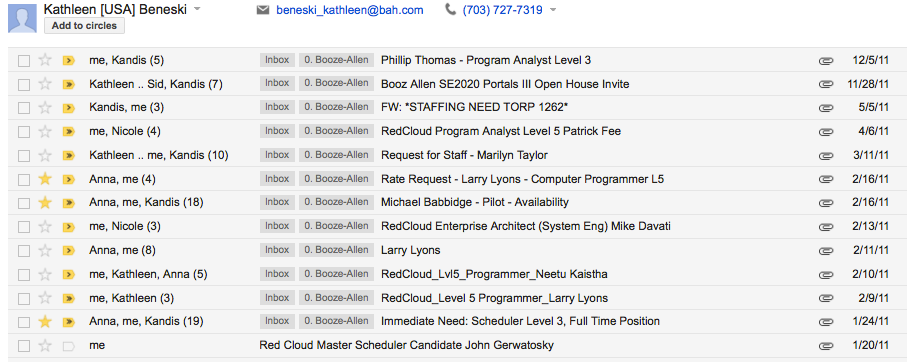Add Kathleen Beneski to circles
The image size is (907, 362).
pos(84,25)
